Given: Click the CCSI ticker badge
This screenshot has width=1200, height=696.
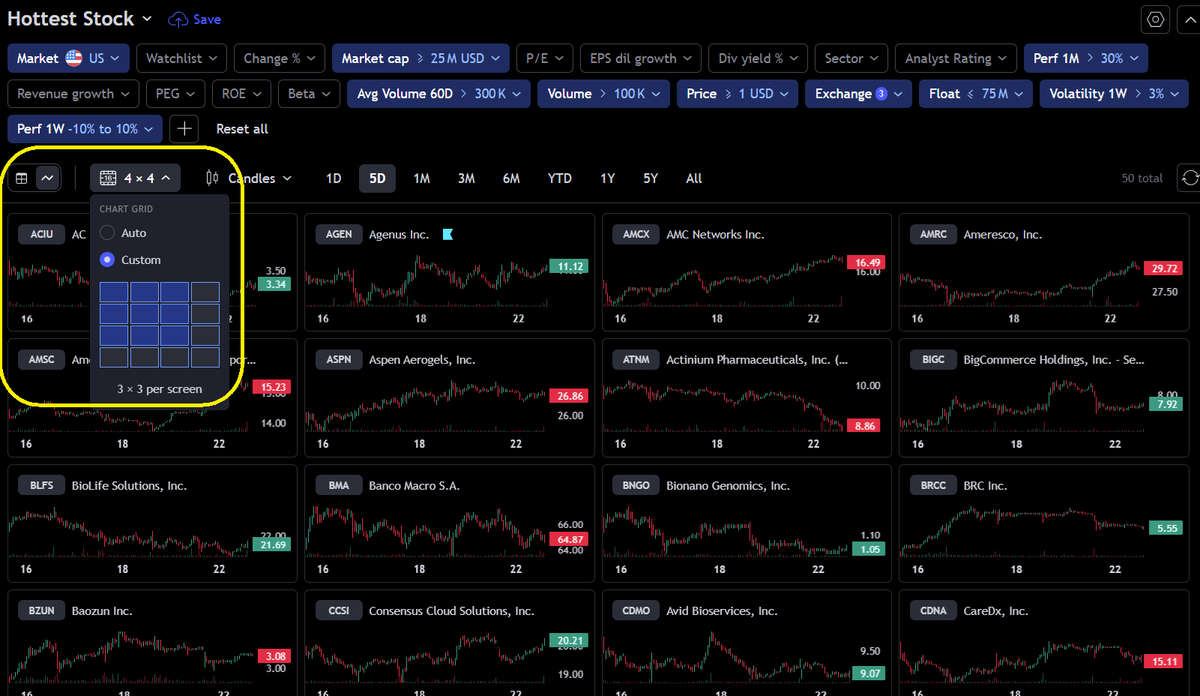Looking at the screenshot, I should point(339,610).
